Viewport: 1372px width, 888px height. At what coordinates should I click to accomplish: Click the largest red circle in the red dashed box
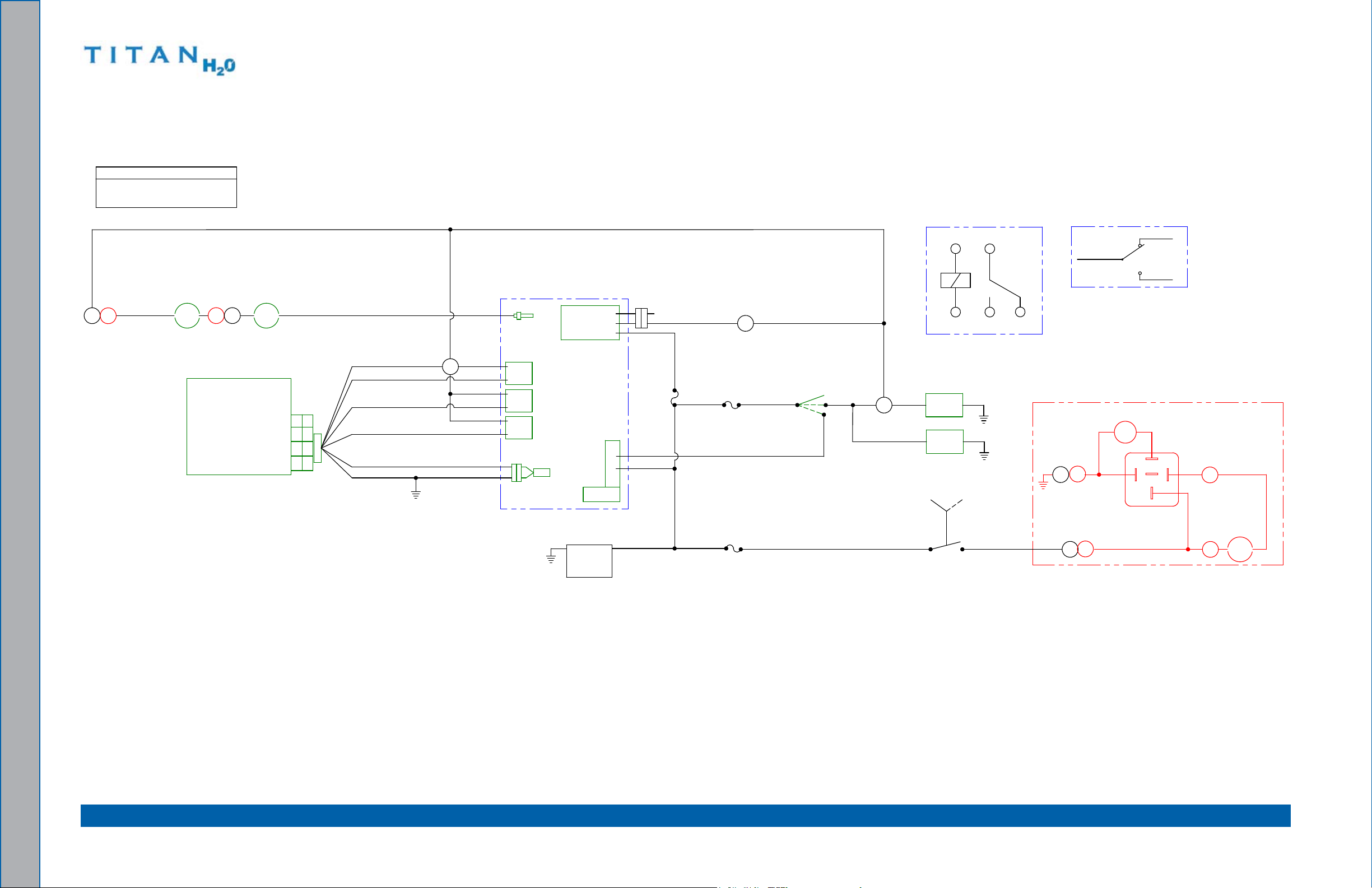point(1240,549)
